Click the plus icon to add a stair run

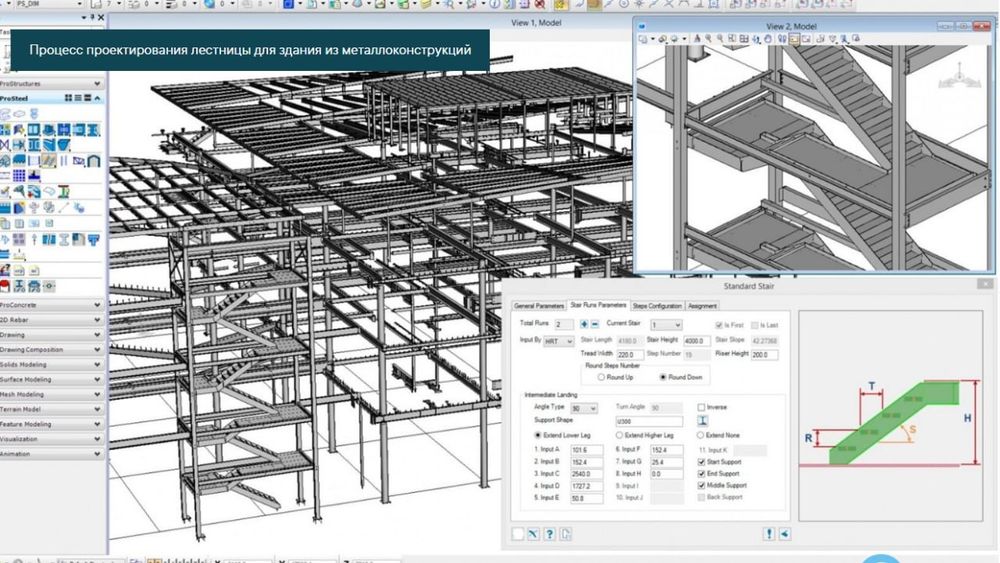[x=584, y=325]
